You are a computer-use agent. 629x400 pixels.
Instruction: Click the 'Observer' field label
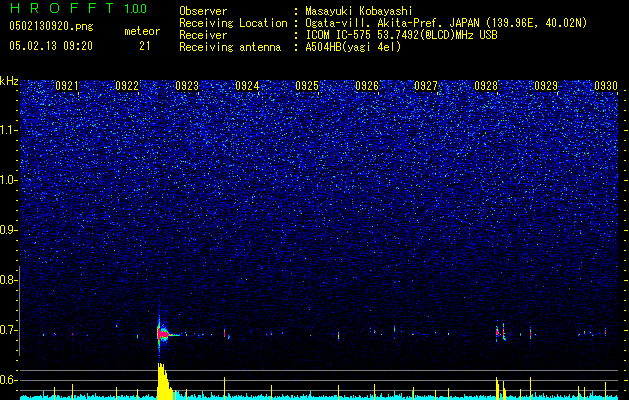(x=203, y=11)
